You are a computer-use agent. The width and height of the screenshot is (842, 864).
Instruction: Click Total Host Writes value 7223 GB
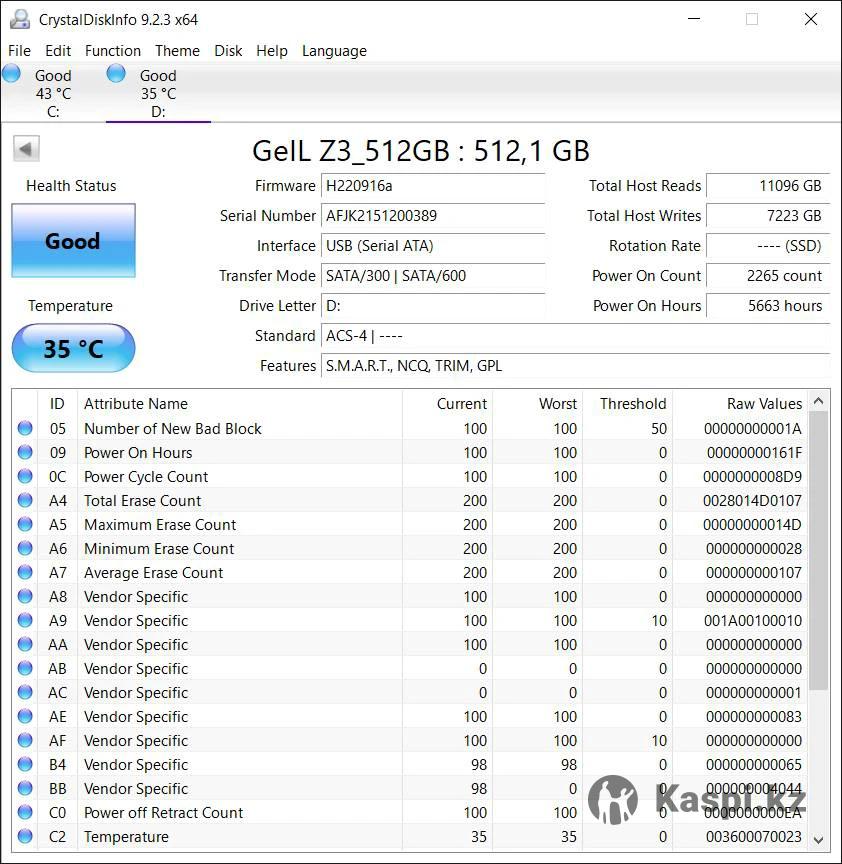click(x=768, y=215)
